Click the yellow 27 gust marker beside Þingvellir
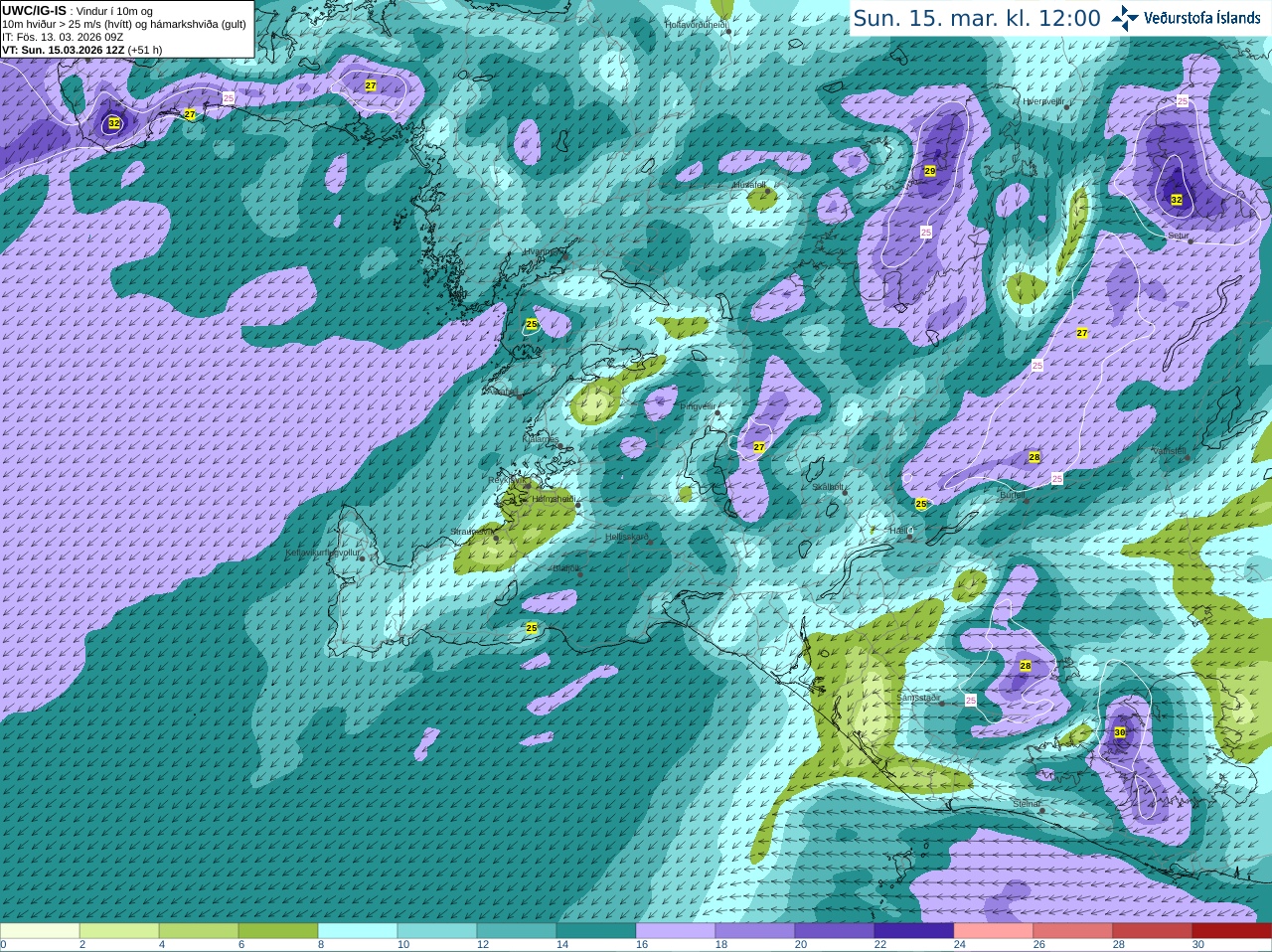The image size is (1272, 952). tap(759, 447)
